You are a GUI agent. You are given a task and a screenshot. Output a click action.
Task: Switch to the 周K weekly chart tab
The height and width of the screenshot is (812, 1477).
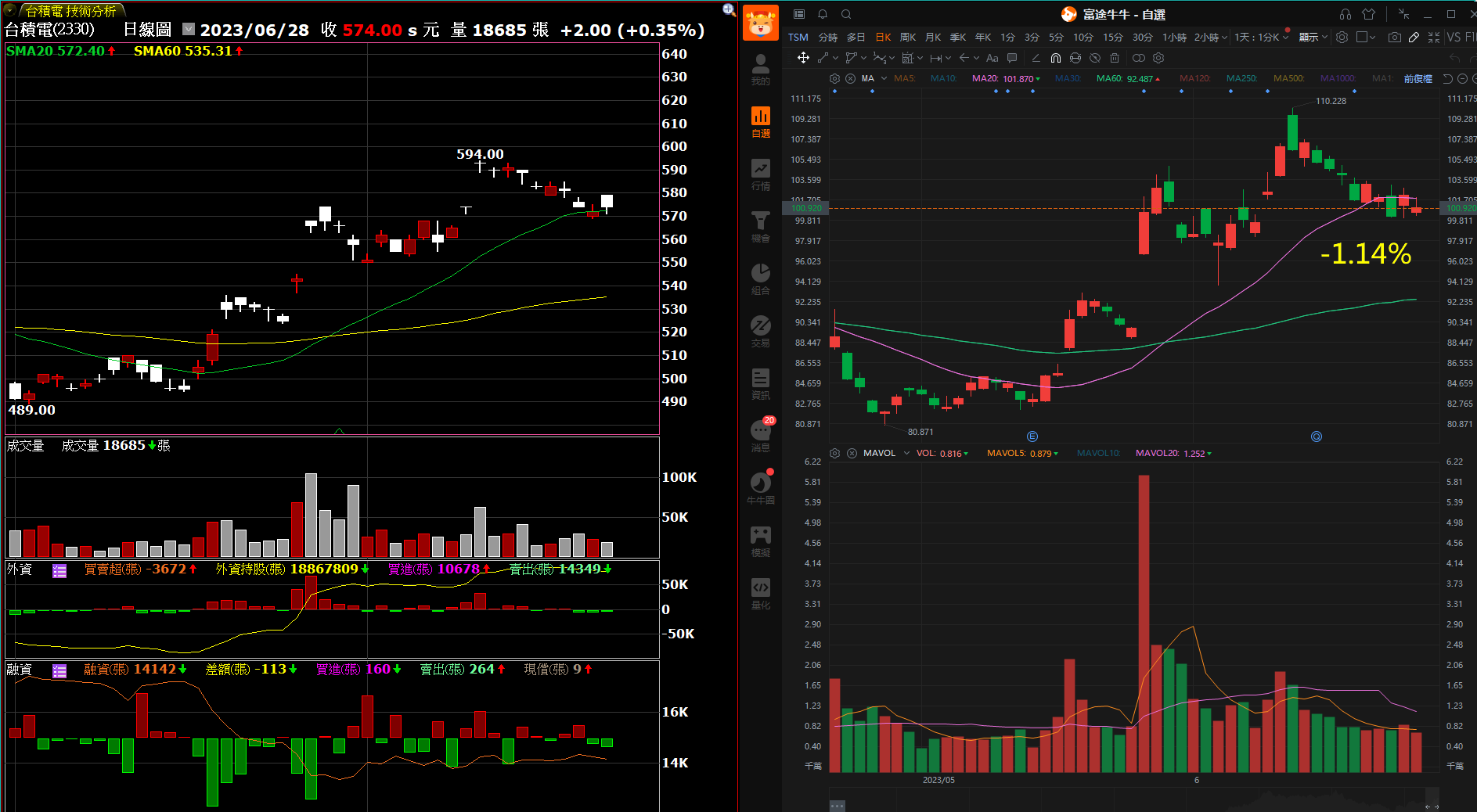tap(907, 37)
